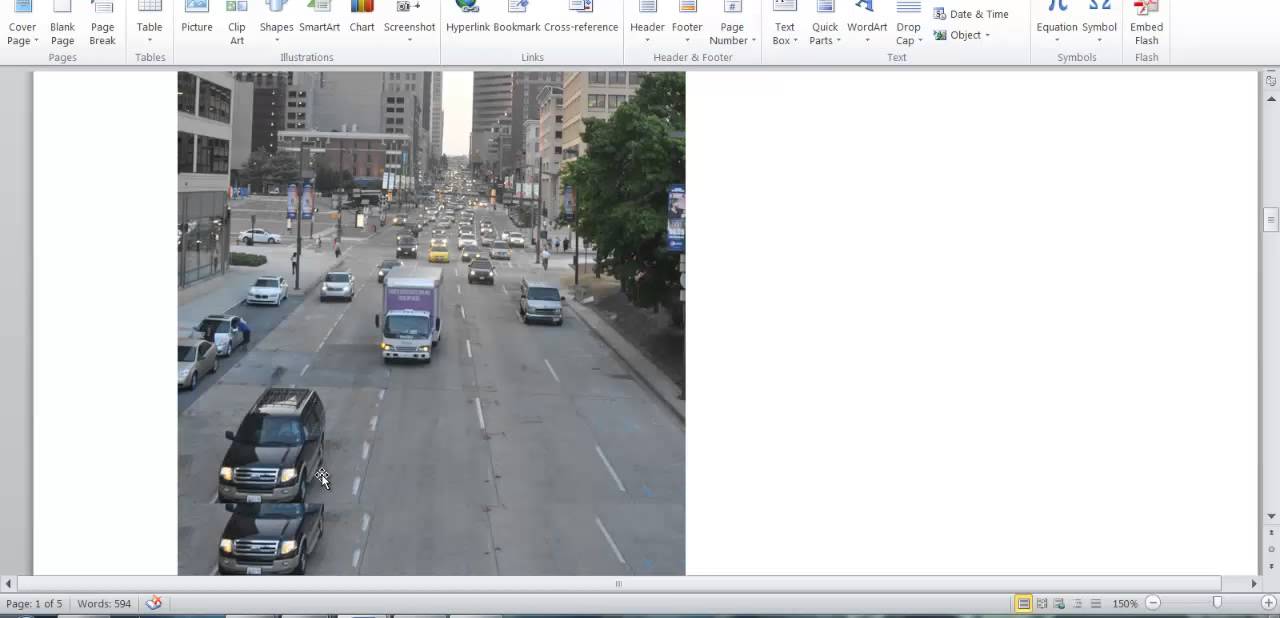Image resolution: width=1280 pixels, height=618 pixels.
Task: Open Select Browse Object button
Action: point(1271,549)
